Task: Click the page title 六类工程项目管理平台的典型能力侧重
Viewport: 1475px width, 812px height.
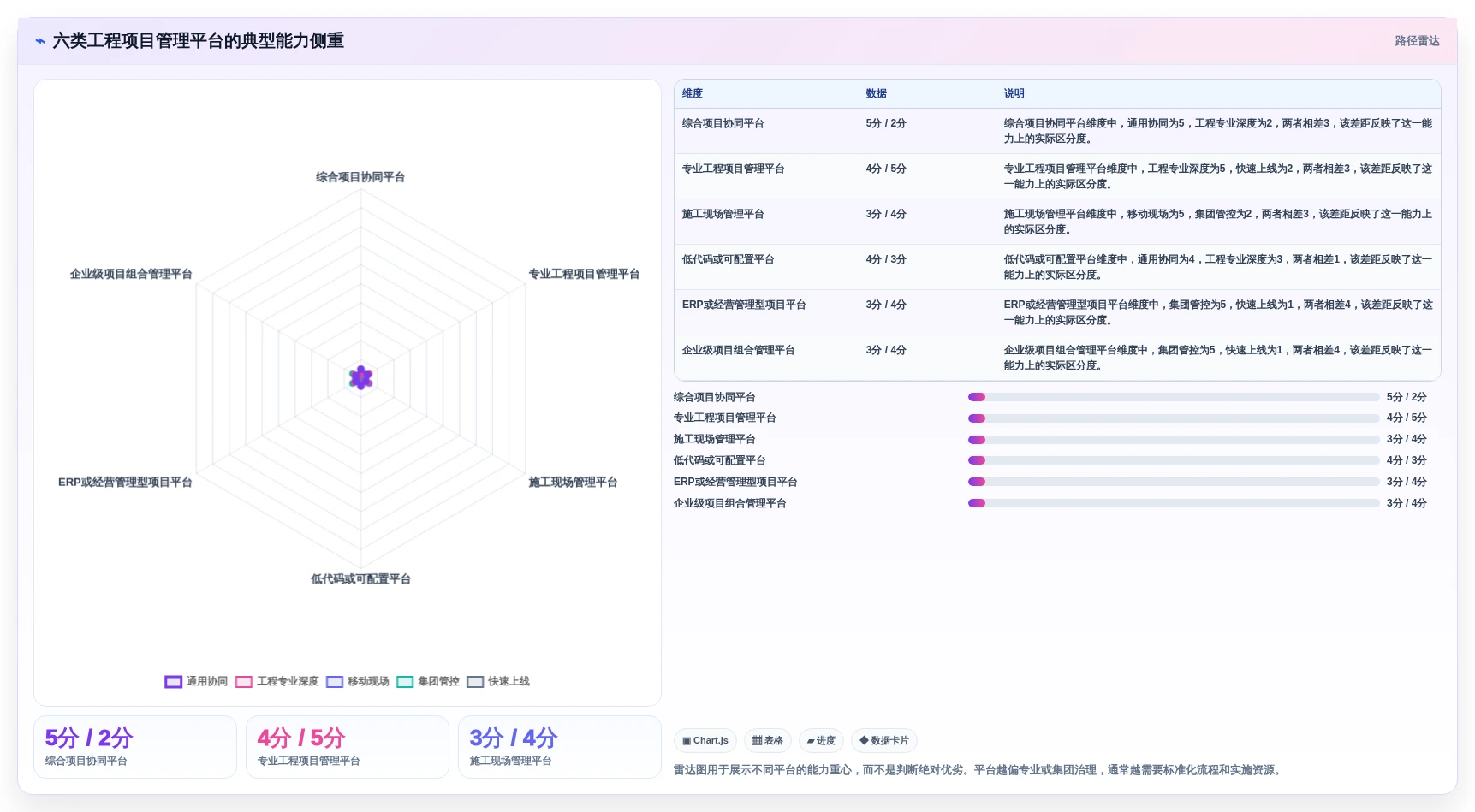Action: click(198, 41)
